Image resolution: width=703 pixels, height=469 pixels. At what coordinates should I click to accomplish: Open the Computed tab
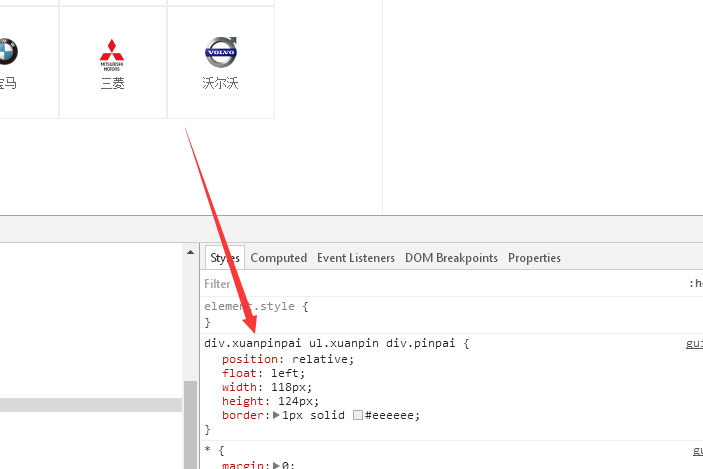pyautogui.click(x=278, y=258)
